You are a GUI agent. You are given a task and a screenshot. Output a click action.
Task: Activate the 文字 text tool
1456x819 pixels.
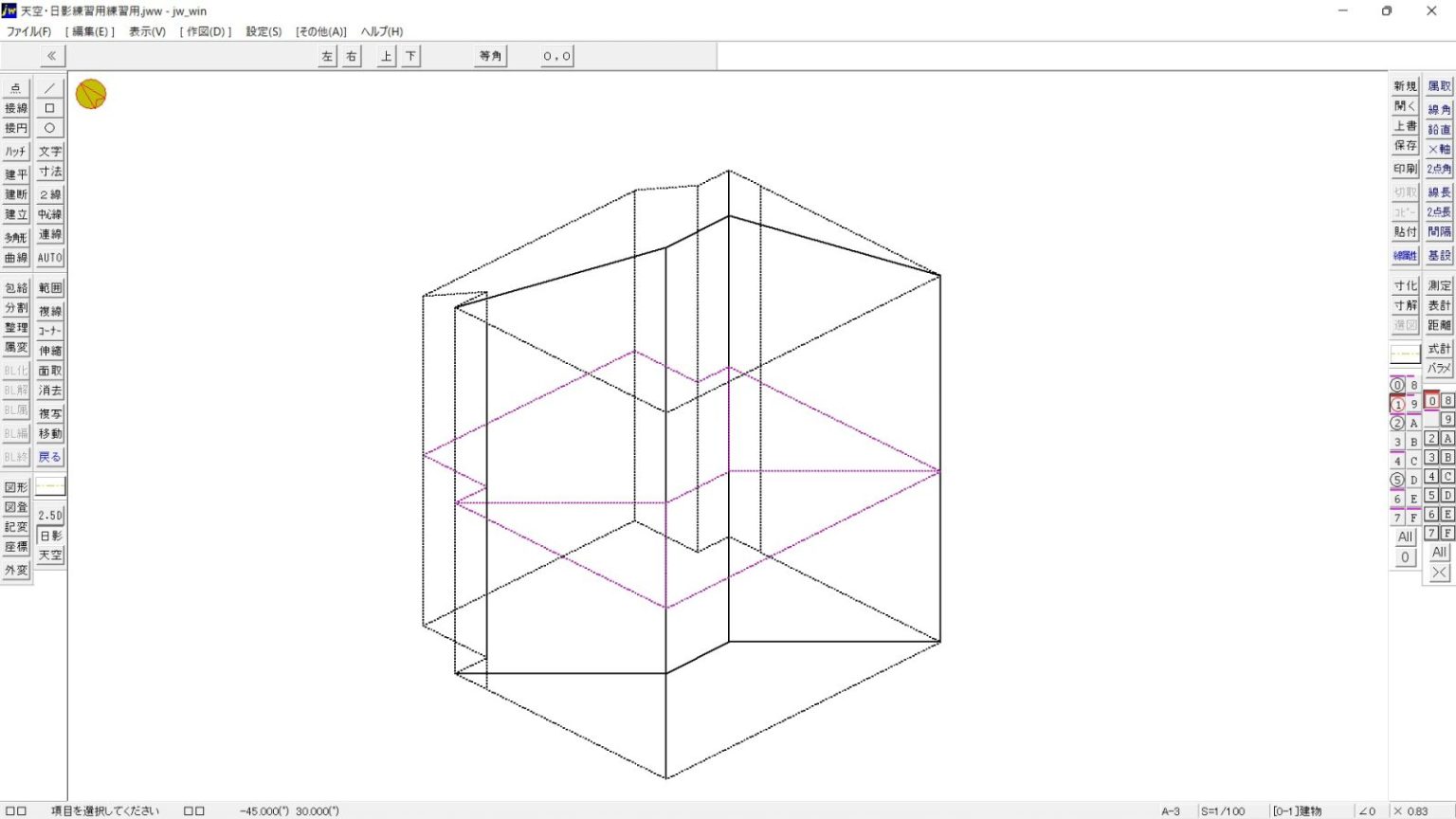click(50, 152)
